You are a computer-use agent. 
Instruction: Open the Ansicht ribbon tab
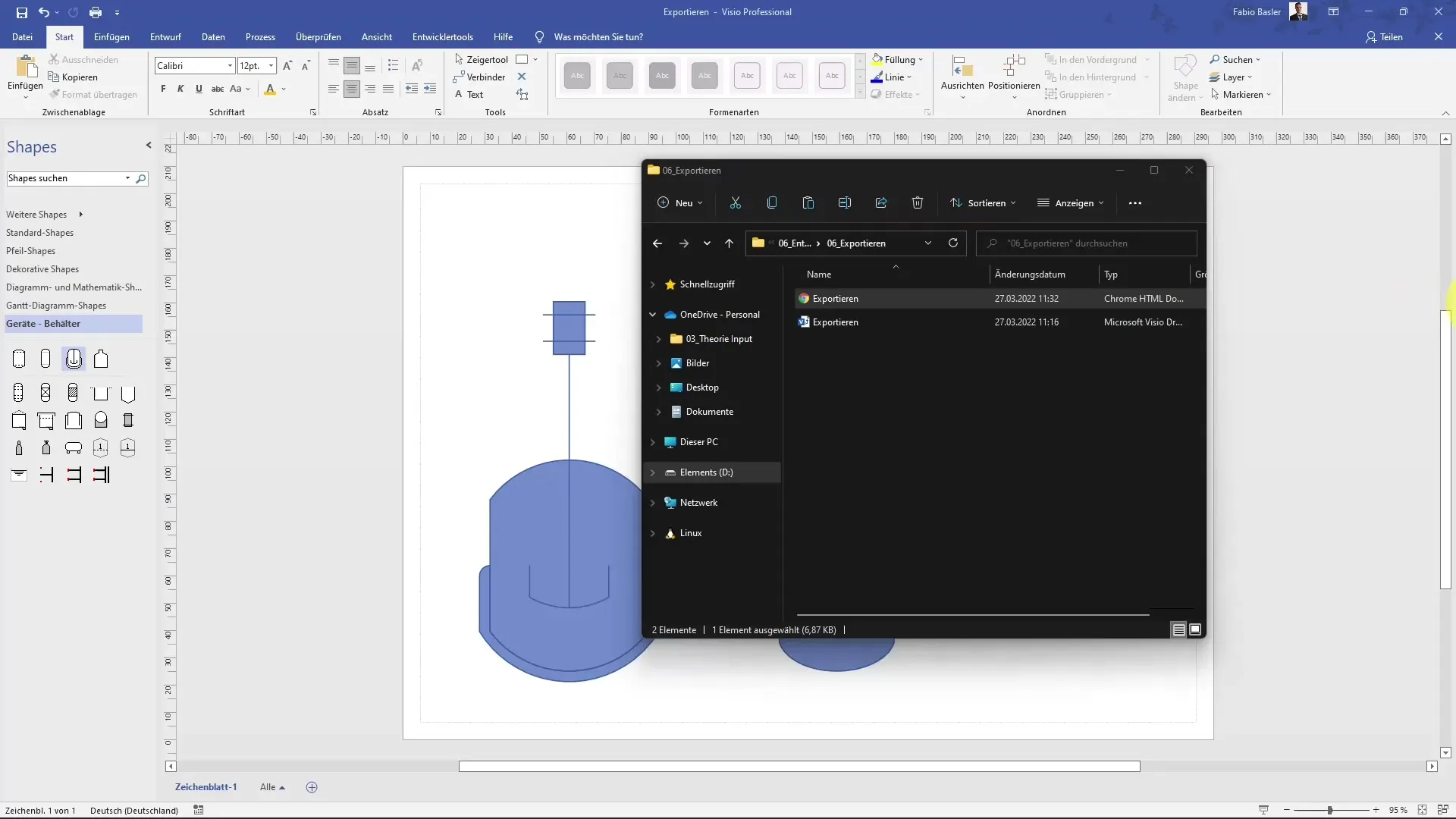click(377, 36)
